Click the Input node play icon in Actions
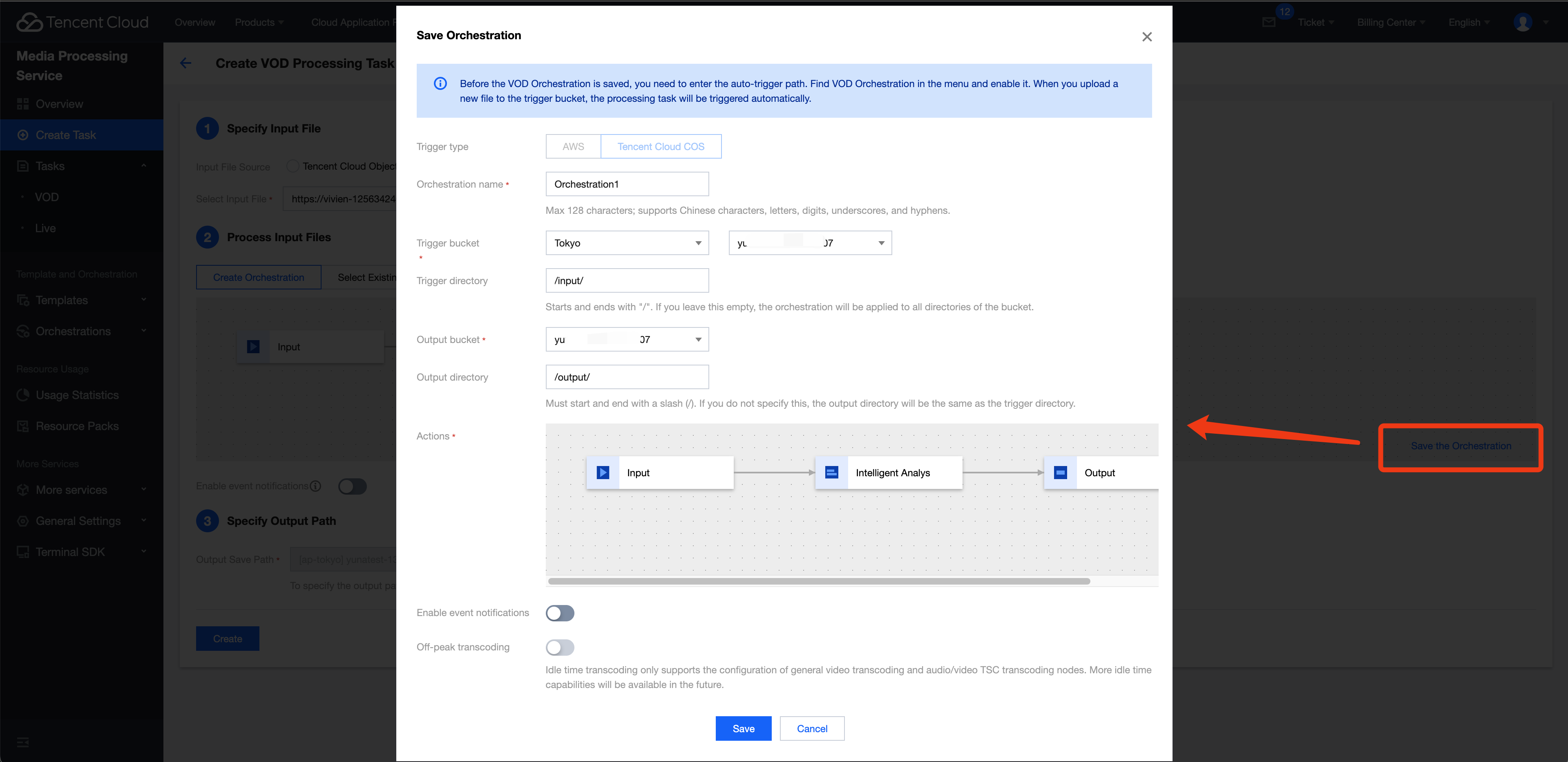The width and height of the screenshot is (1568, 762). coord(603,473)
